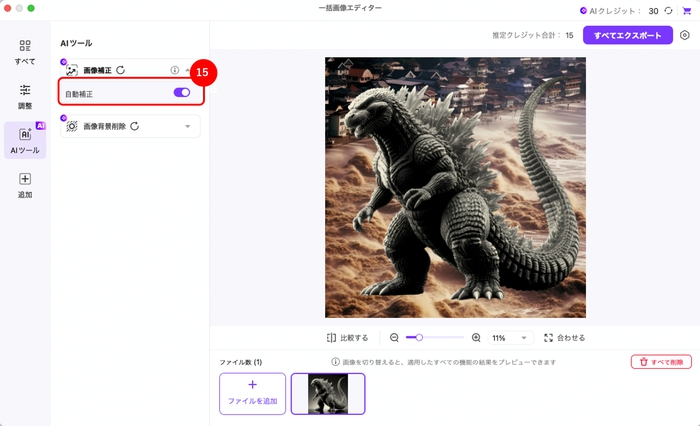Open the shopping cart icon
Screen dimensions: 700x426
(687, 11)
